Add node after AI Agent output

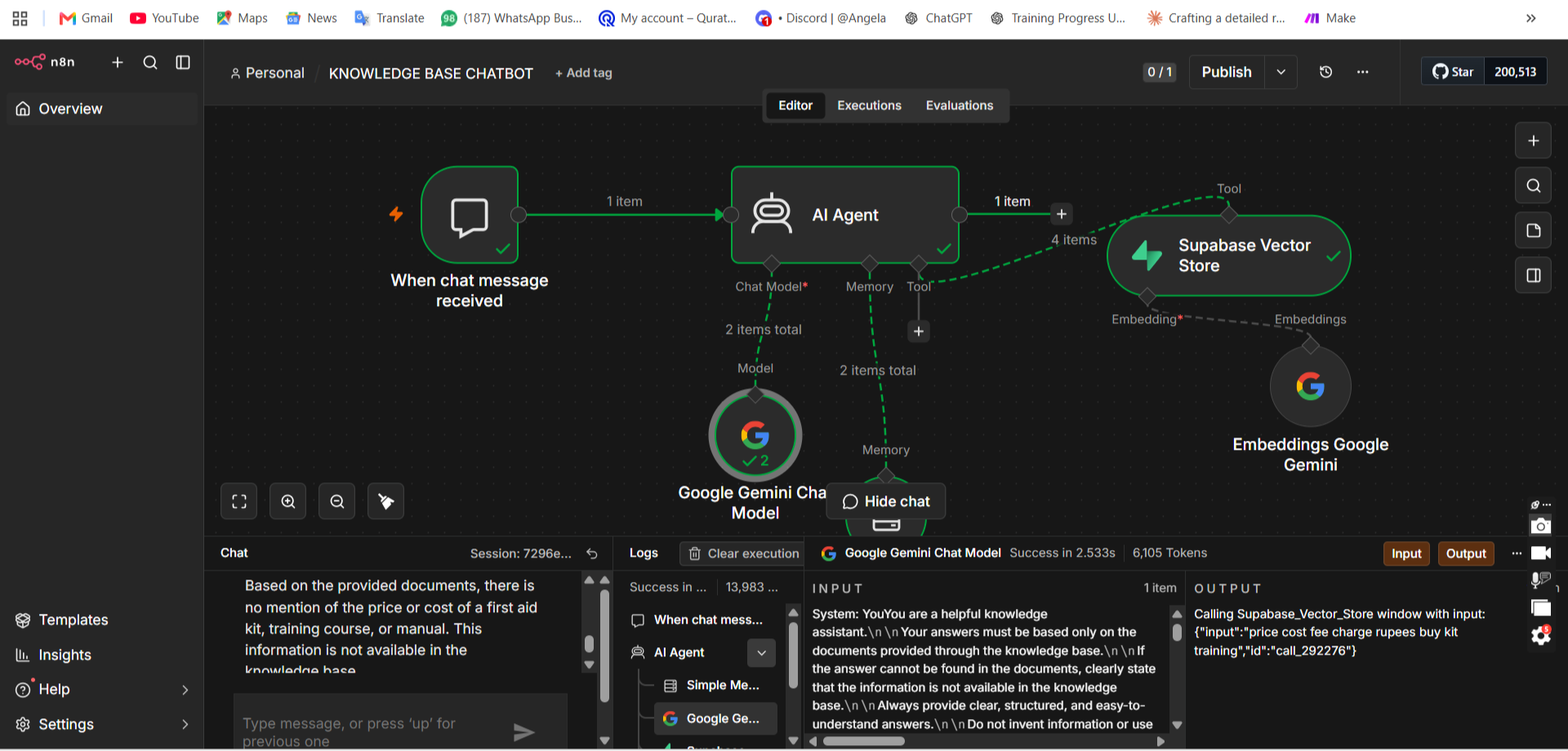pyautogui.click(x=1061, y=214)
